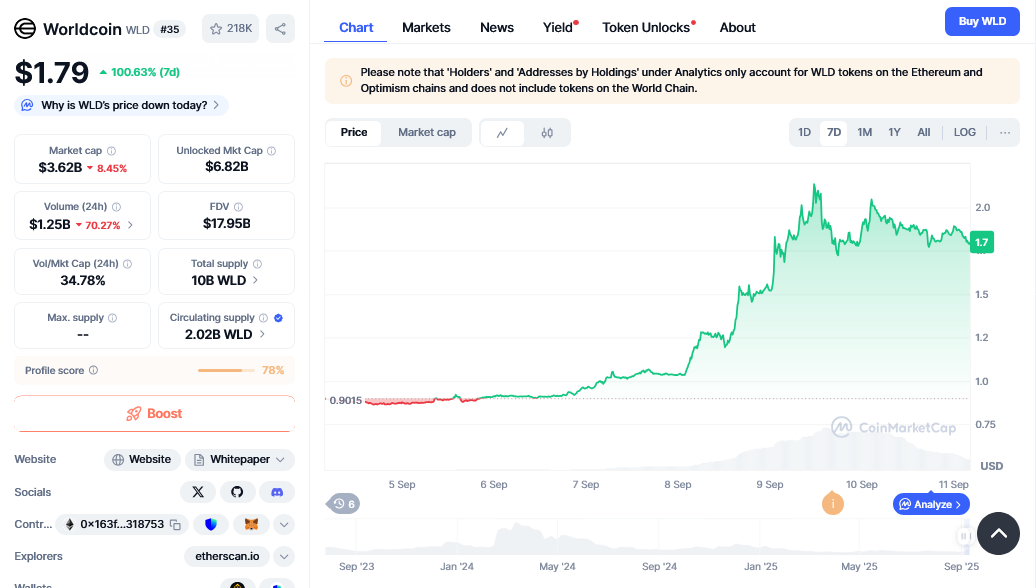The width and height of the screenshot is (1036, 588).
Task: Set chart range to All
Action: (x=924, y=132)
